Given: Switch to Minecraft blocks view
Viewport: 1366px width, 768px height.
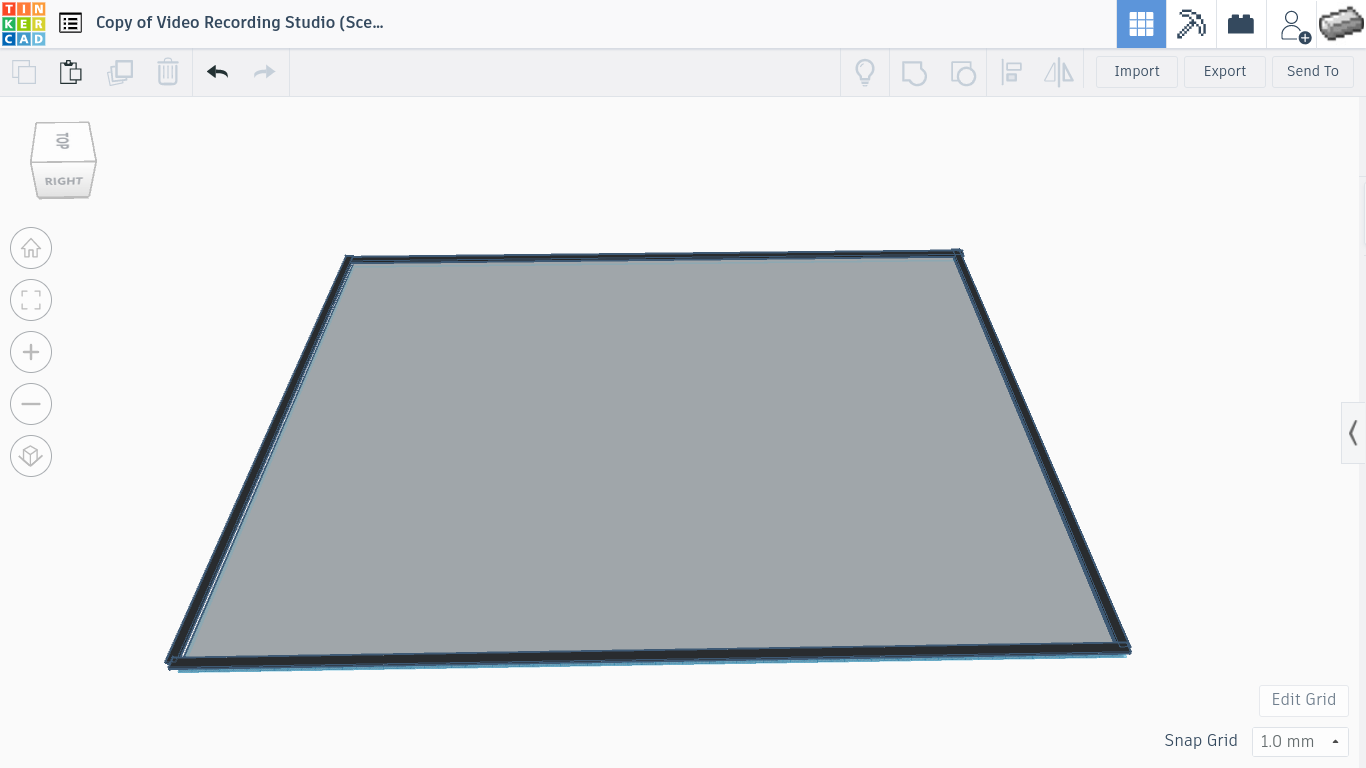Looking at the screenshot, I should [x=1190, y=23].
